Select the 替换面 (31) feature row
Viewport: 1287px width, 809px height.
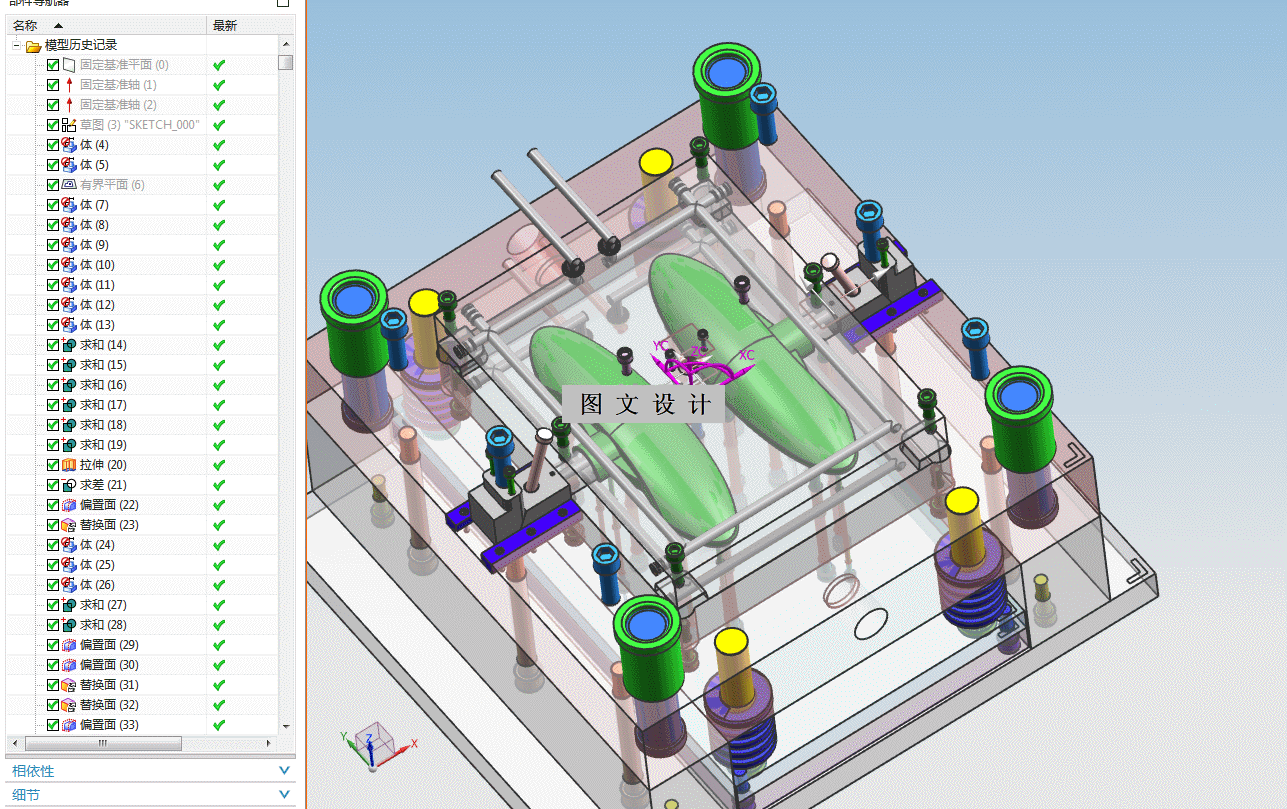(x=141, y=685)
